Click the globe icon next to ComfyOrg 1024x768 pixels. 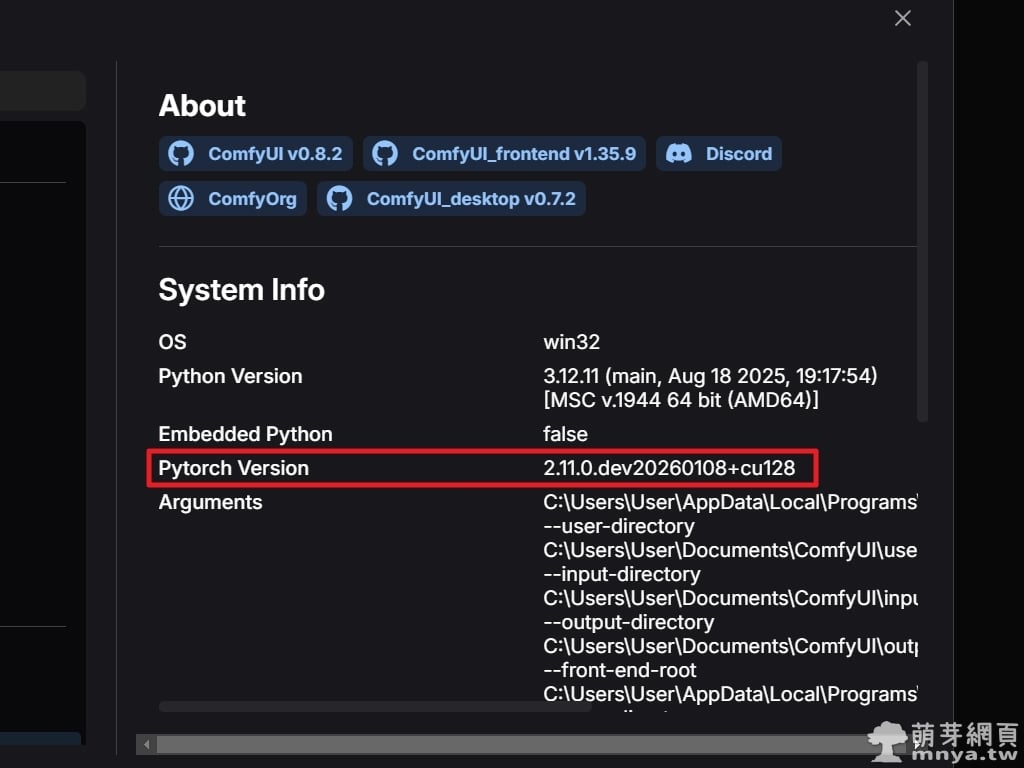click(181, 199)
